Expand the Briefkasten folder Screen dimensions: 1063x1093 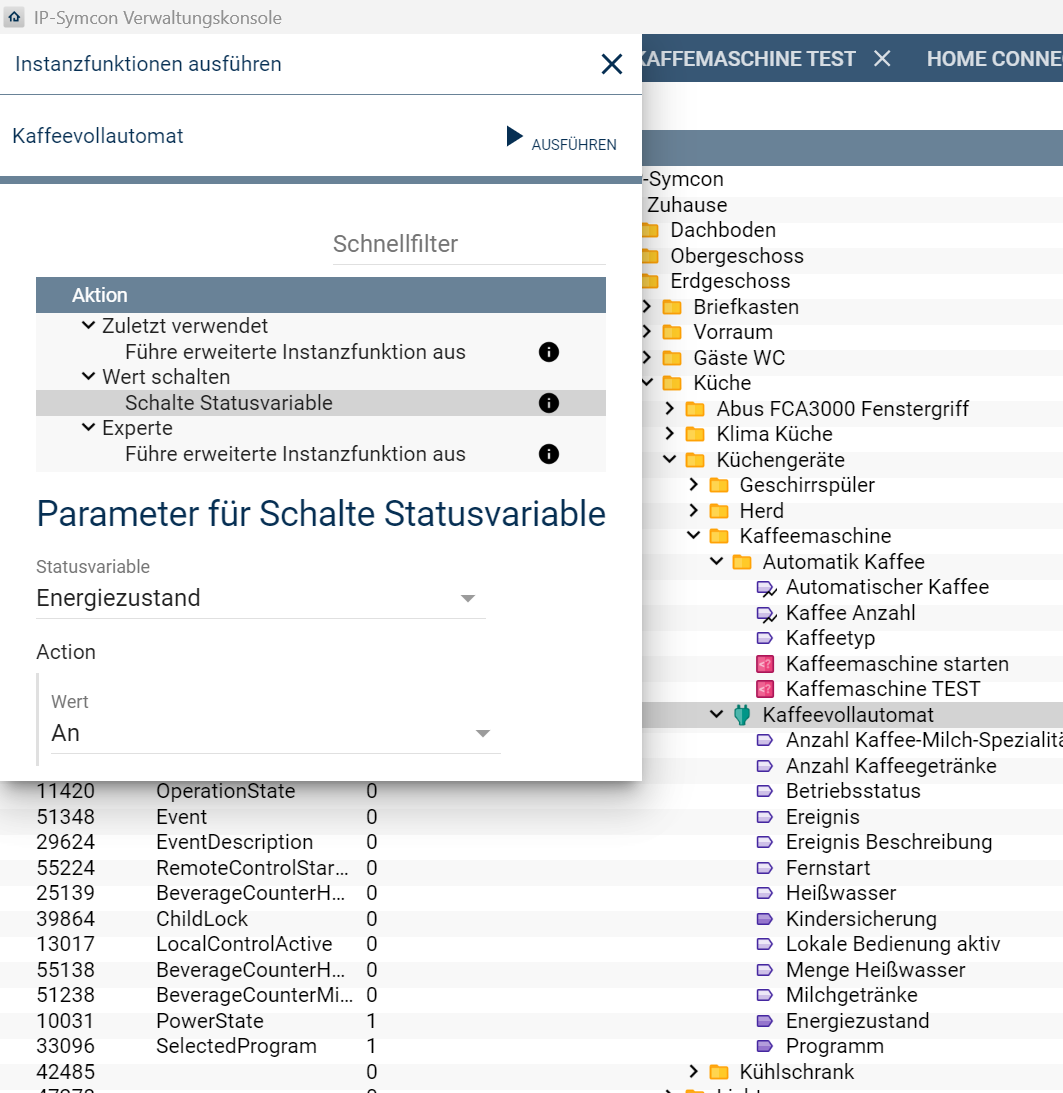[x=646, y=307]
